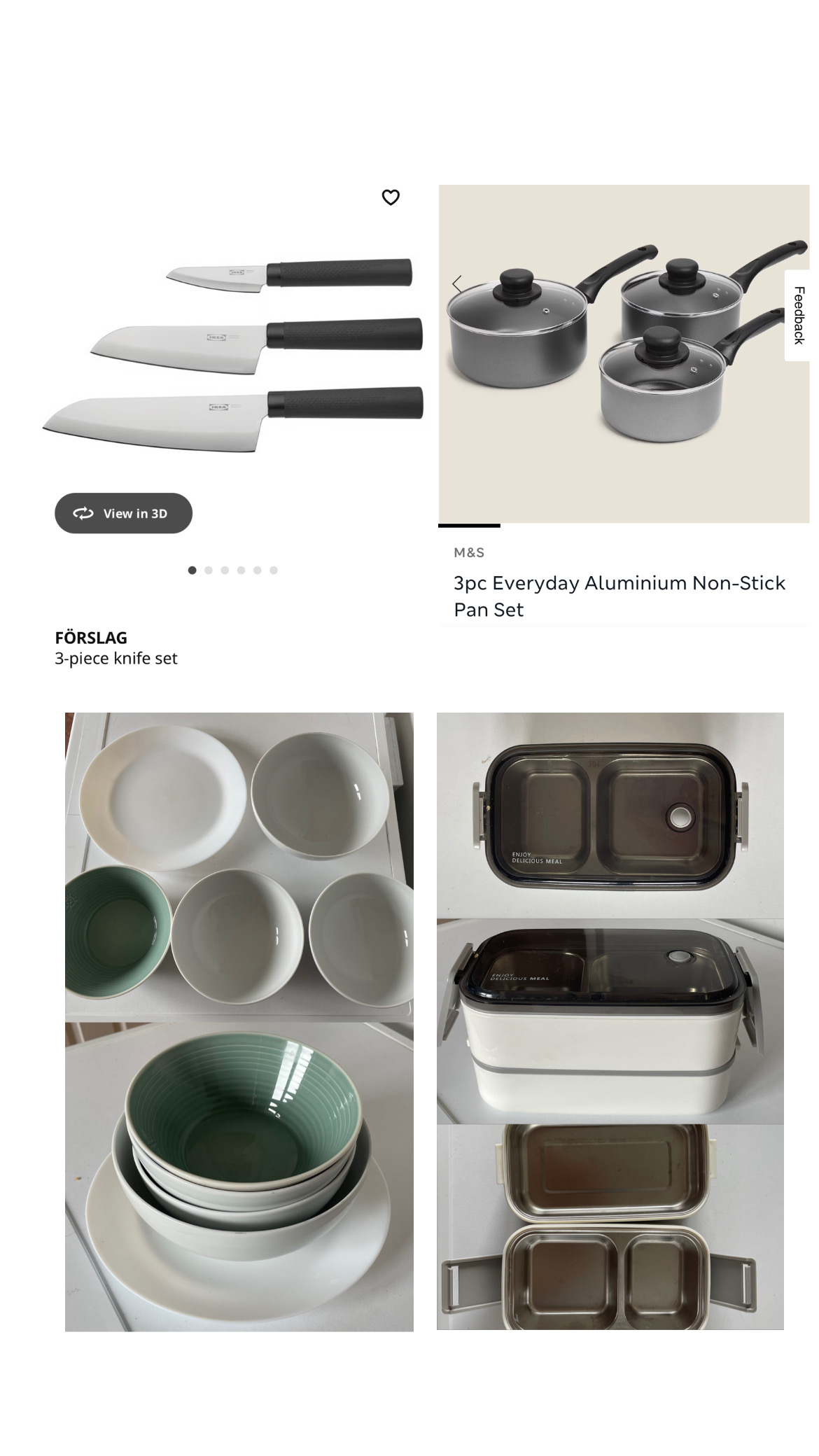Open the top lunch box lid photo

tap(610, 815)
